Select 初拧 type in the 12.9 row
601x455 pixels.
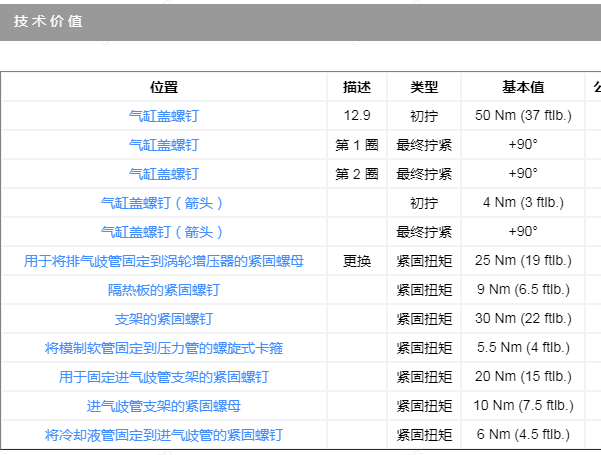pos(424,116)
